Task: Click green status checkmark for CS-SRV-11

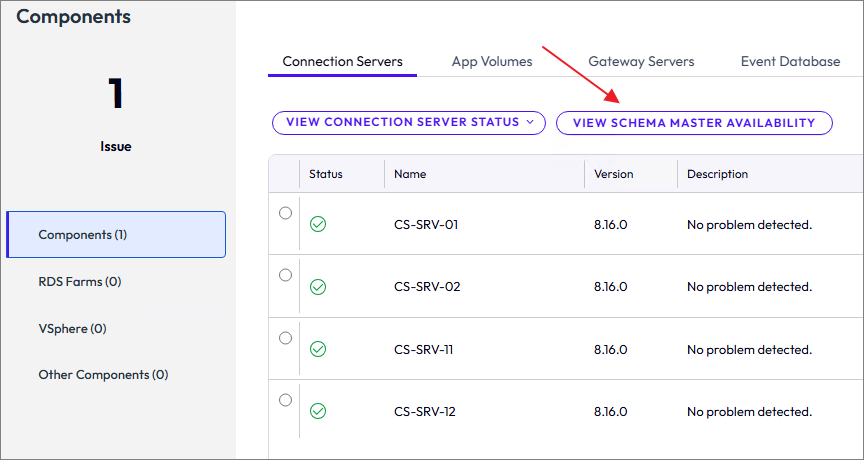Action: pos(318,349)
